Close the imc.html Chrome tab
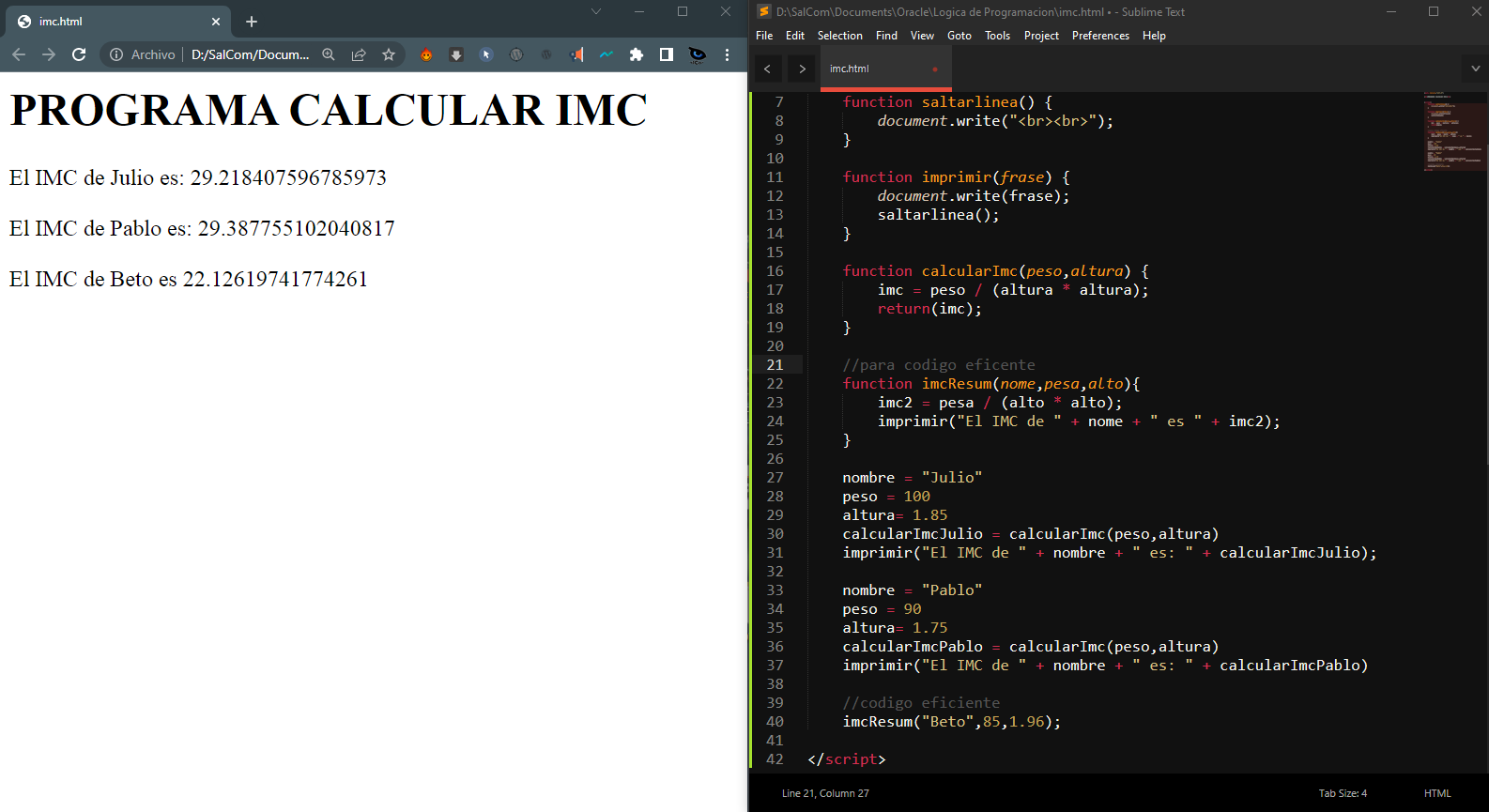Image resolution: width=1489 pixels, height=812 pixels. click(x=216, y=21)
